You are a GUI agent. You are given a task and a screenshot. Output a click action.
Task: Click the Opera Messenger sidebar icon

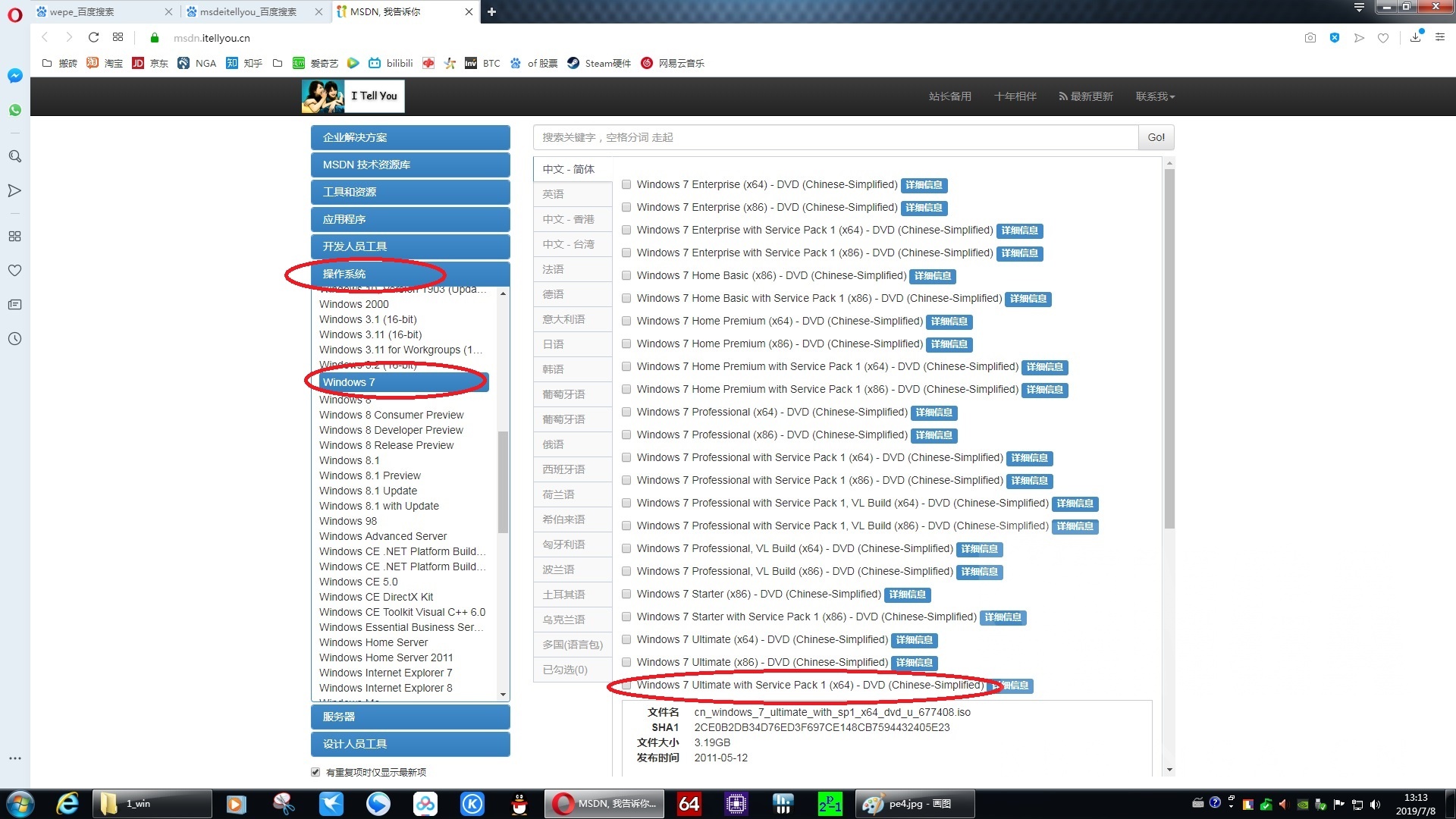(x=14, y=76)
